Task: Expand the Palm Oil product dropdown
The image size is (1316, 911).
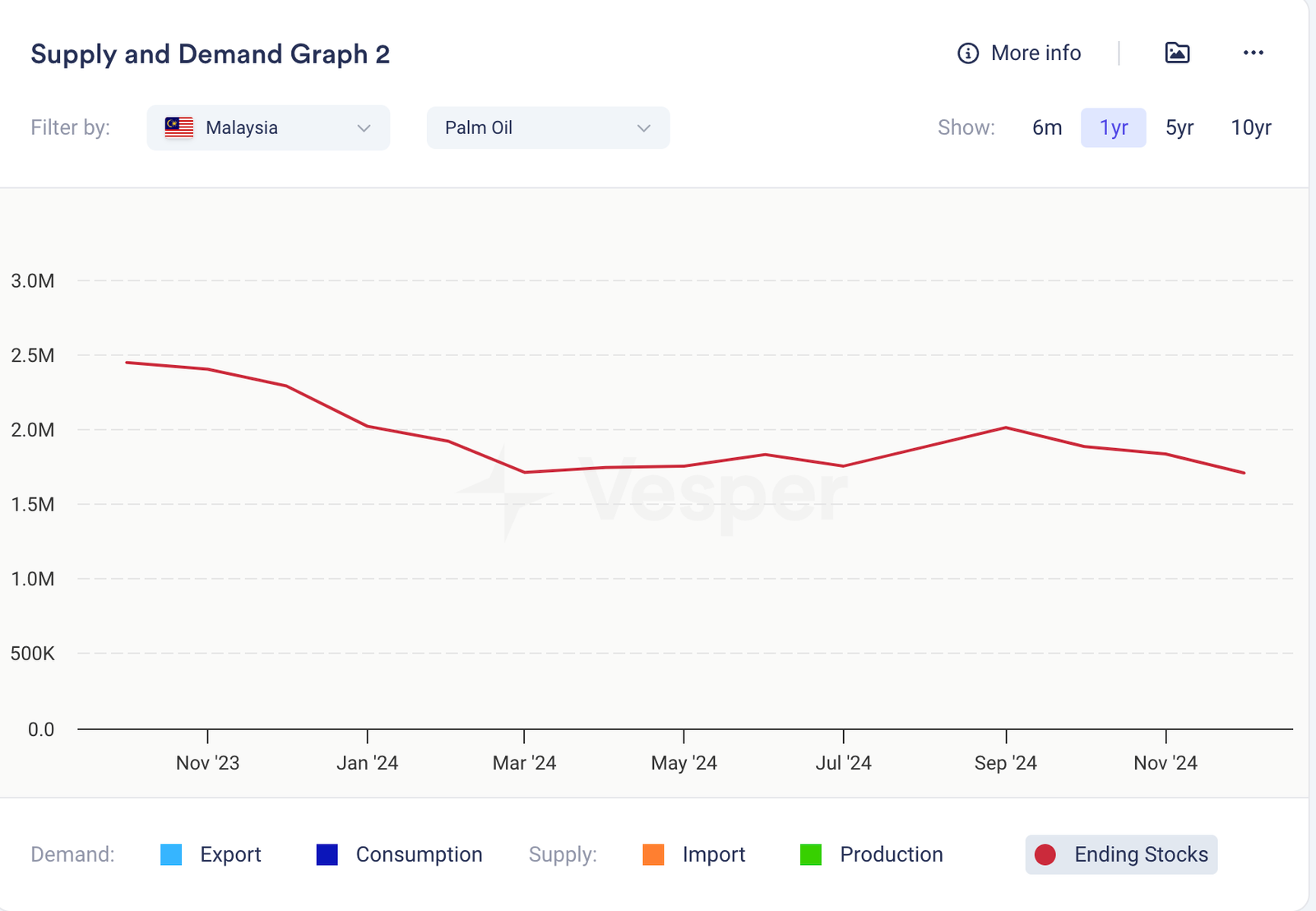Action: [x=547, y=127]
